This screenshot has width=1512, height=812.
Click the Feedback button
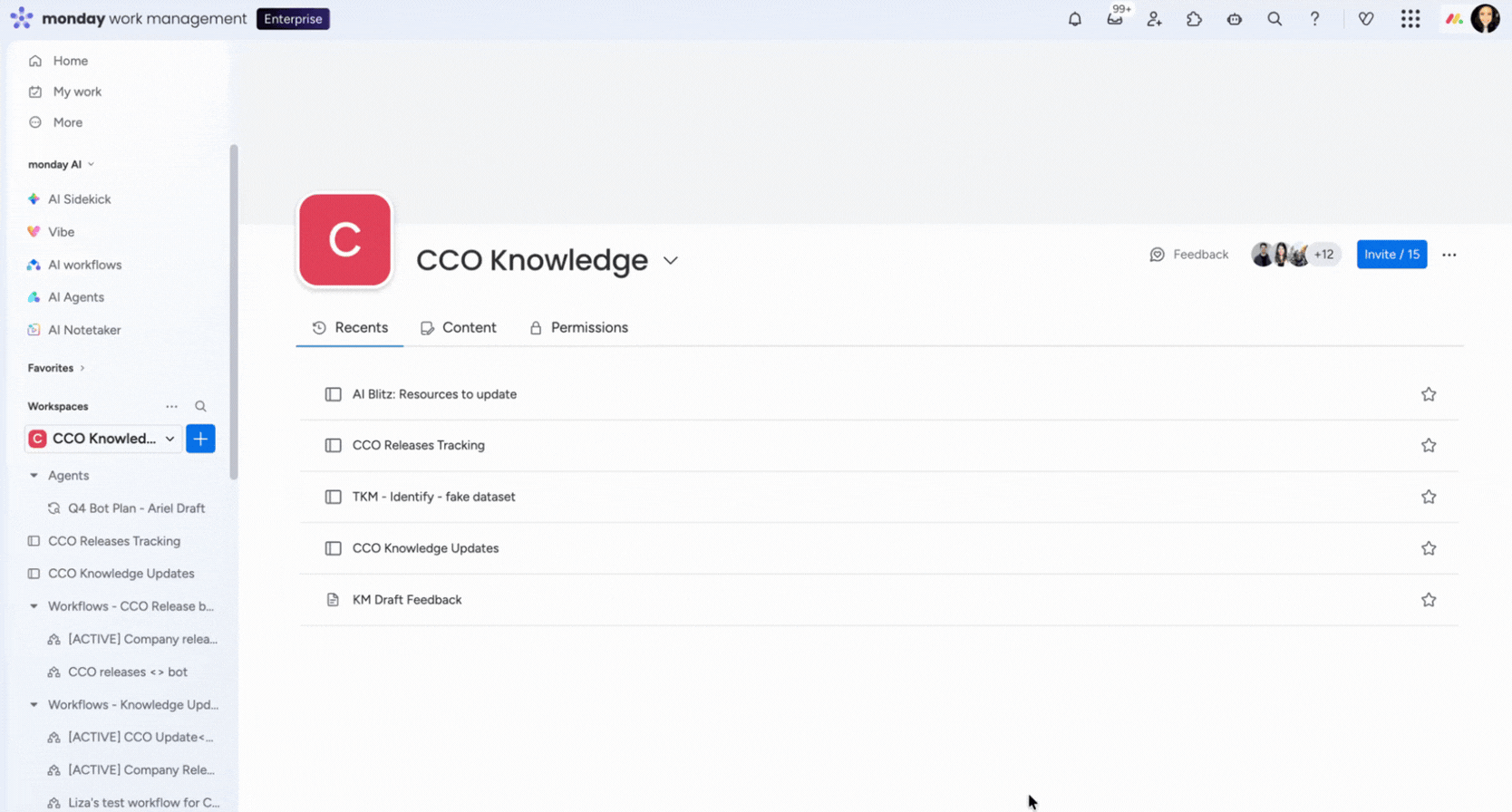pos(1188,255)
